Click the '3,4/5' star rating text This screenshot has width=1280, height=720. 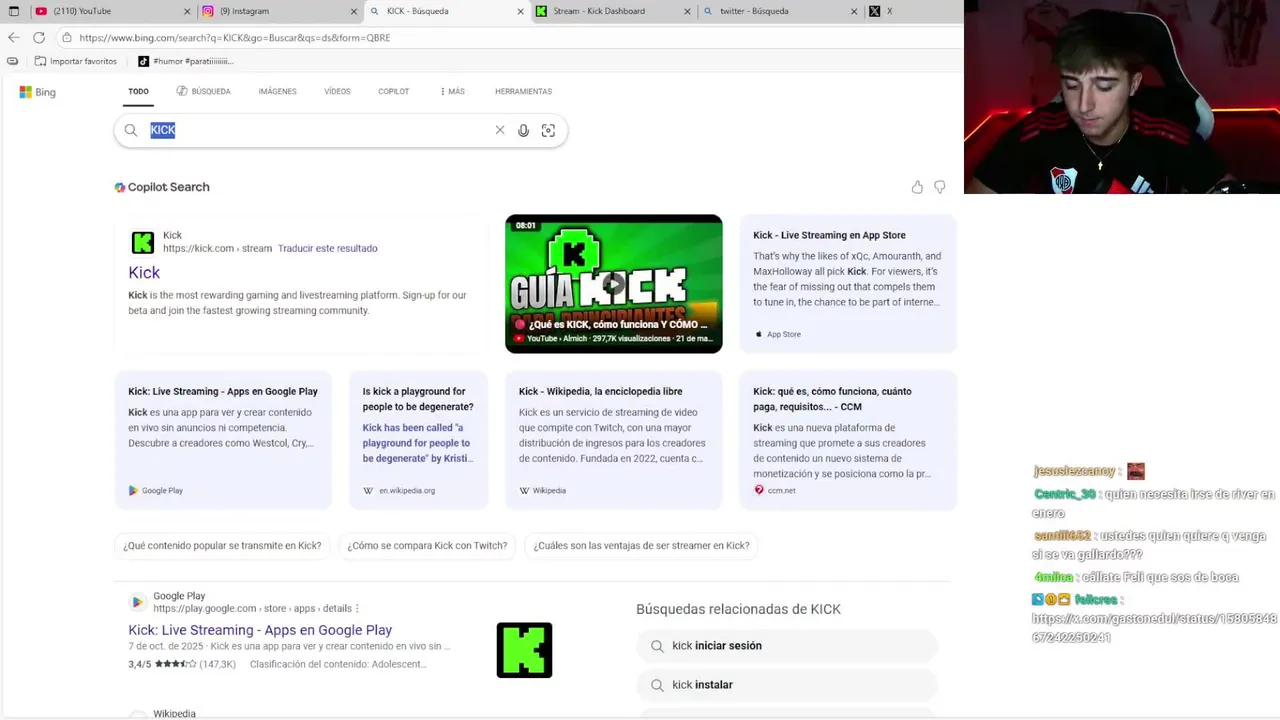point(139,664)
